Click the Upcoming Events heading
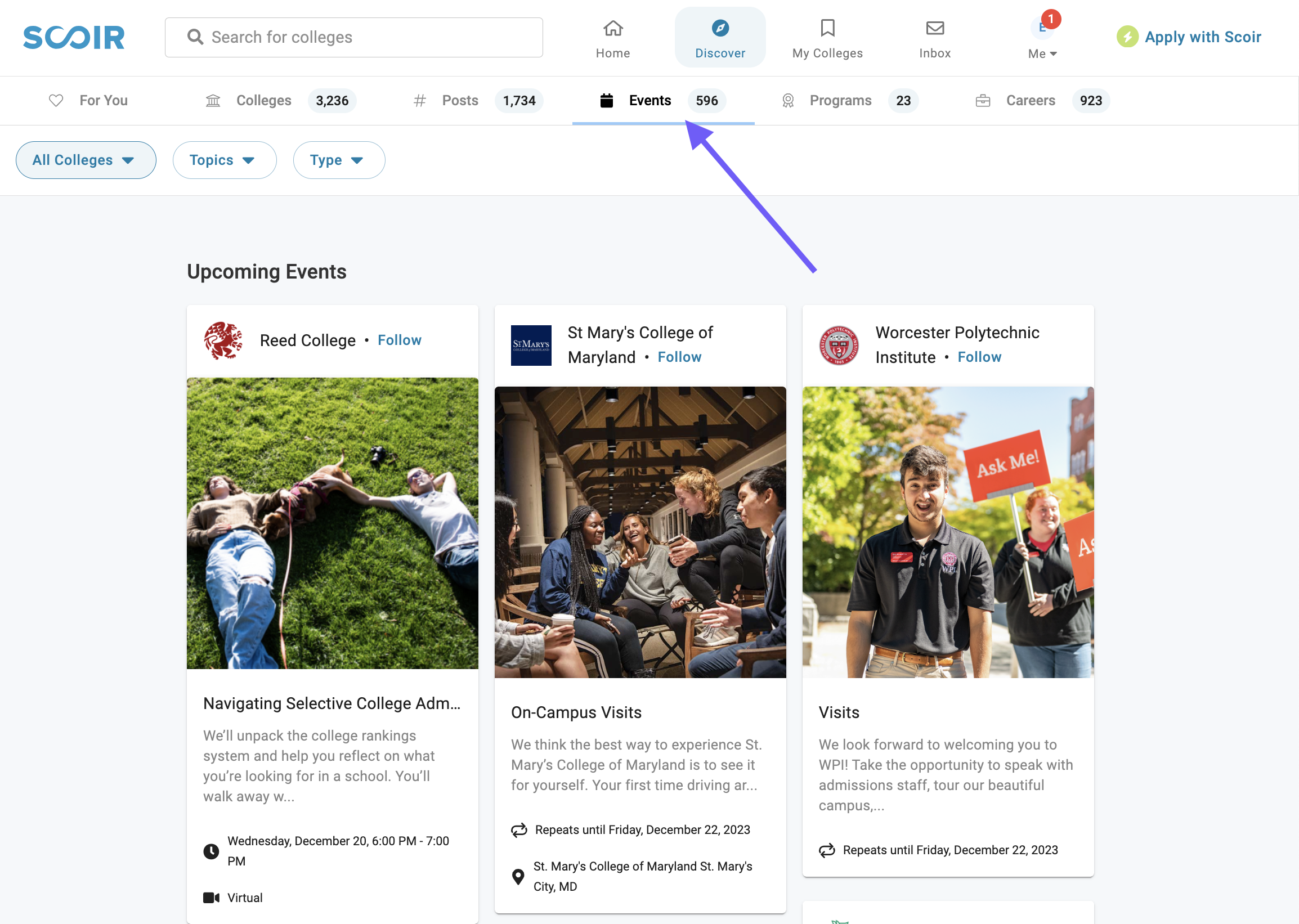The width and height of the screenshot is (1299, 924). pyautogui.click(x=266, y=272)
